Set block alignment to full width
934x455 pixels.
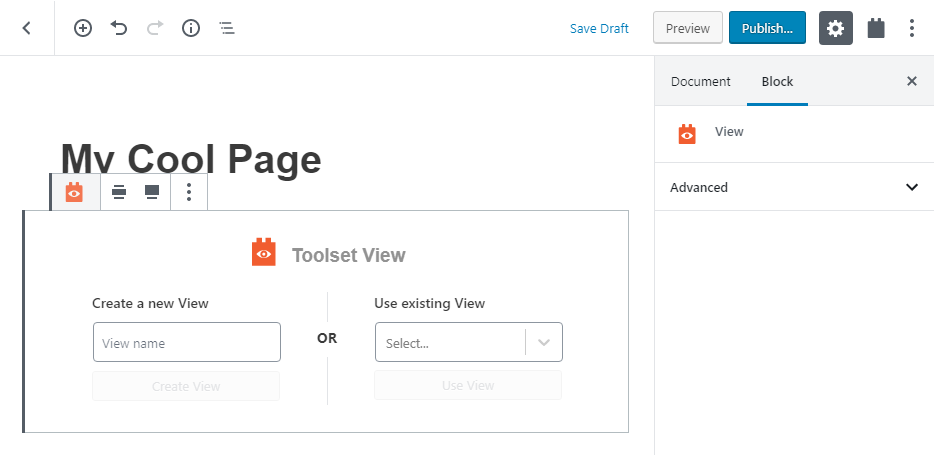click(x=152, y=192)
